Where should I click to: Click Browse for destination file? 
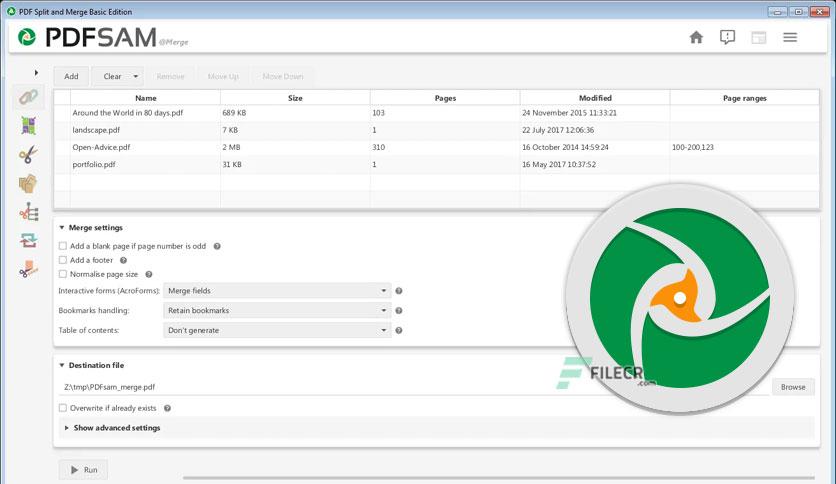pyautogui.click(x=793, y=387)
